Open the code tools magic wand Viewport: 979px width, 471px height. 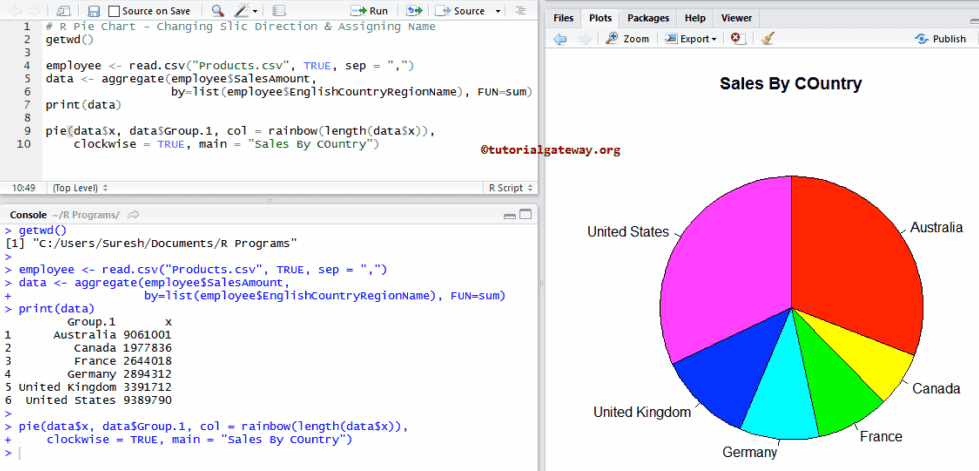tap(242, 11)
